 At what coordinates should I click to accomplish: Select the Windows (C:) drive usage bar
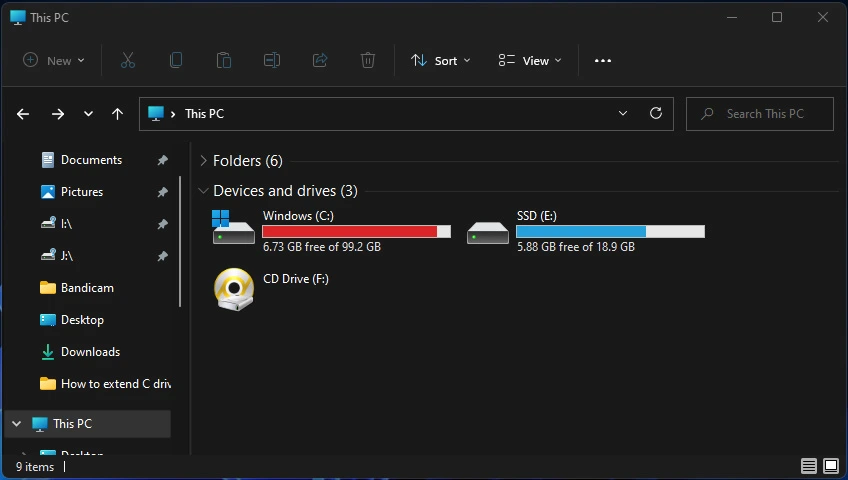point(356,231)
